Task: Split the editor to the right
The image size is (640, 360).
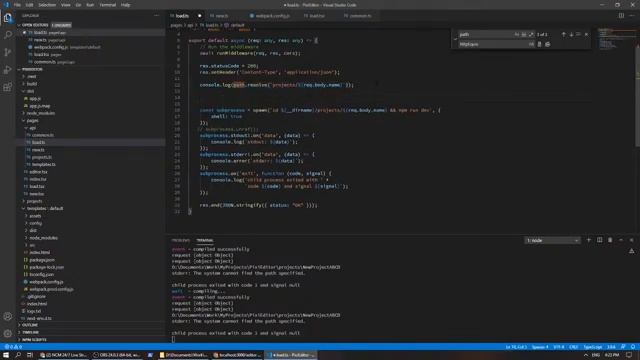Action: point(621,16)
